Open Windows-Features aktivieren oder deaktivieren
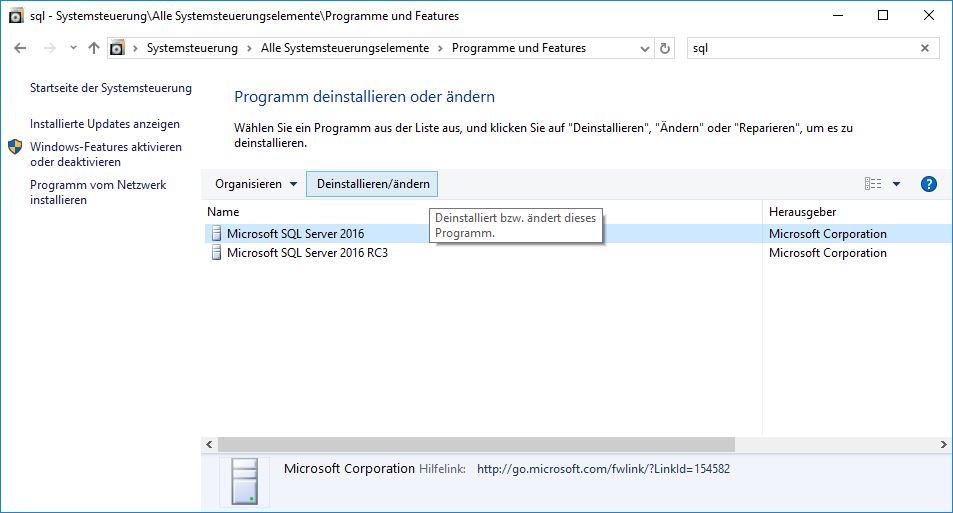The width and height of the screenshot is (953, 513). pyautogui.click(x=106, y=154)
